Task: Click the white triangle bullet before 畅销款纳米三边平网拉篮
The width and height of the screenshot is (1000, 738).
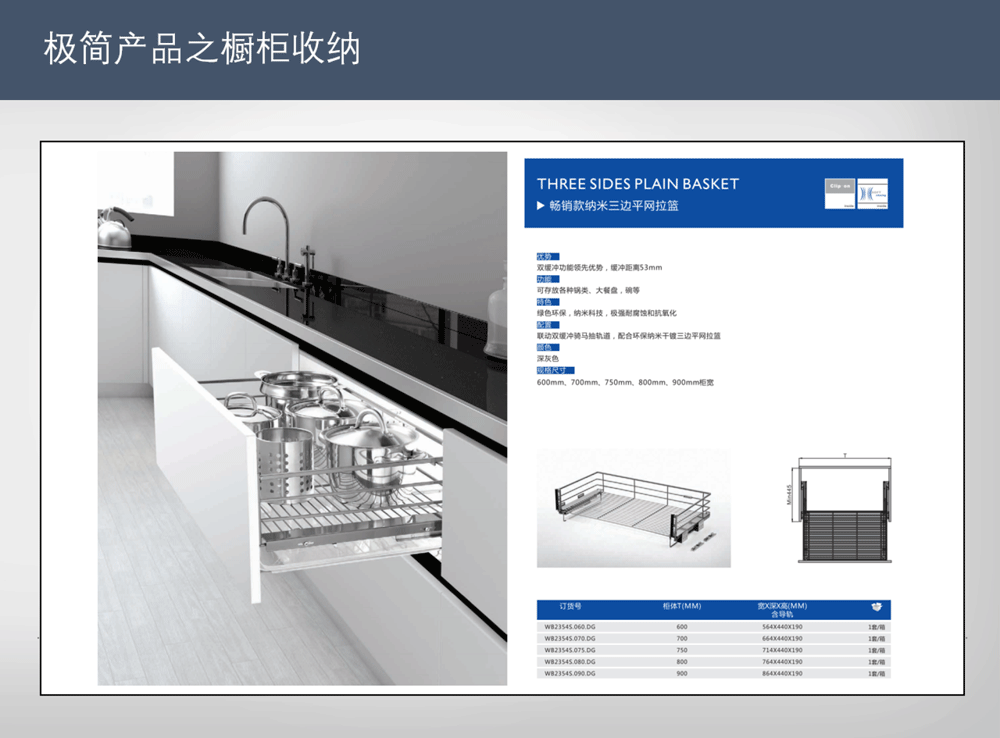Action: click(x=541, y=205)
